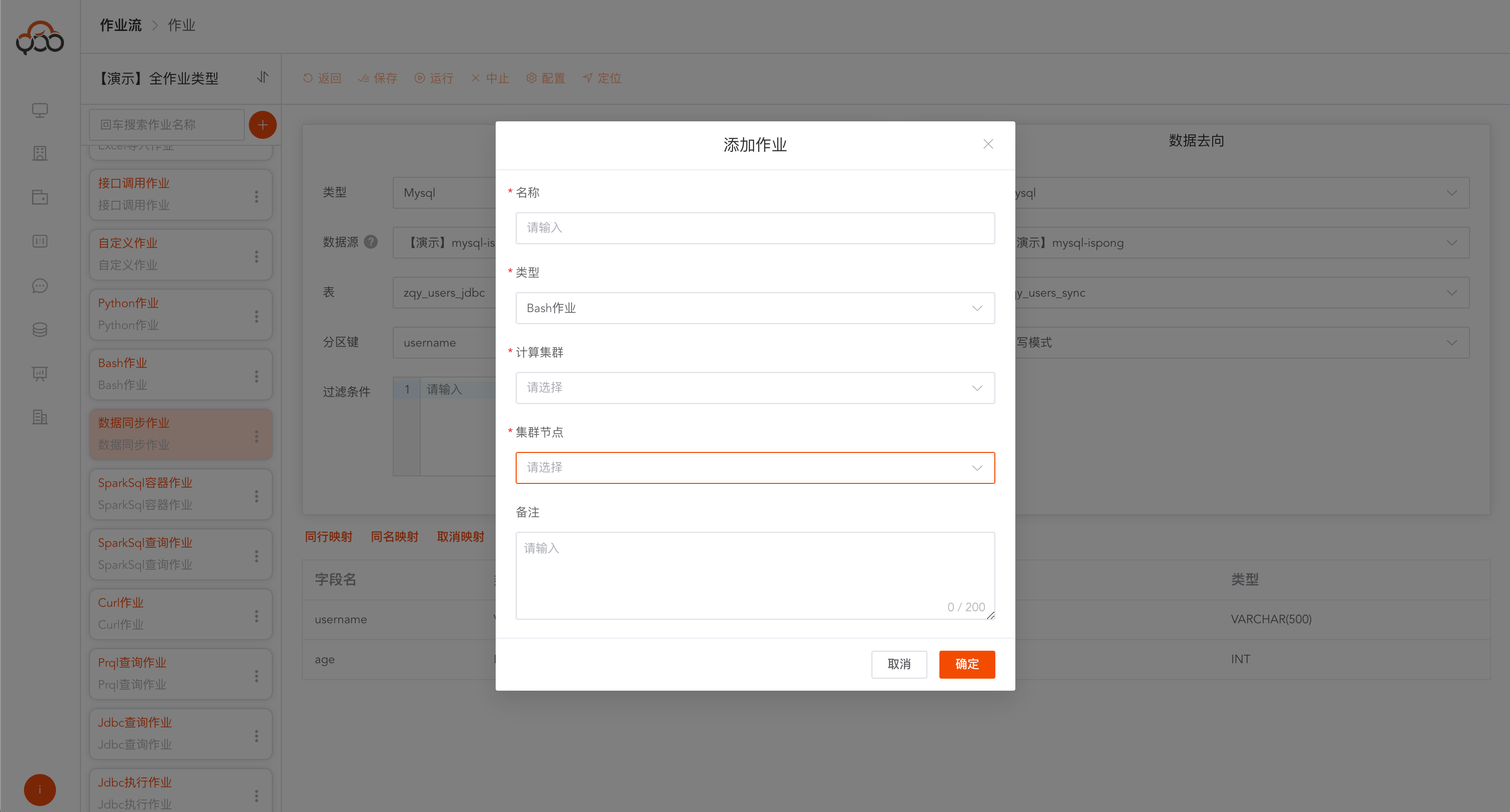Click the 确定 confirm button

coord(967,664)
